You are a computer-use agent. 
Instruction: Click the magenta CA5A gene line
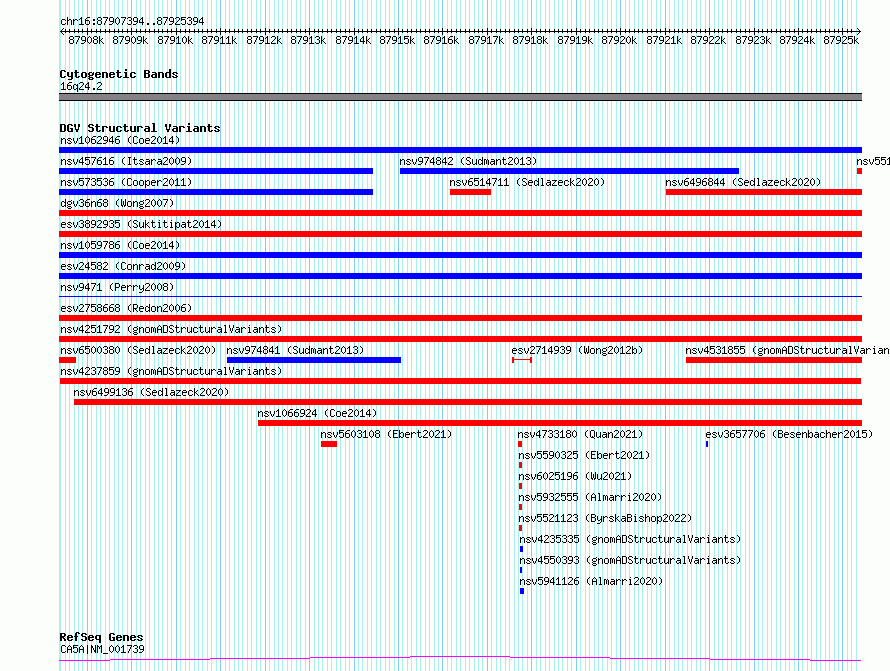(460, 659)
